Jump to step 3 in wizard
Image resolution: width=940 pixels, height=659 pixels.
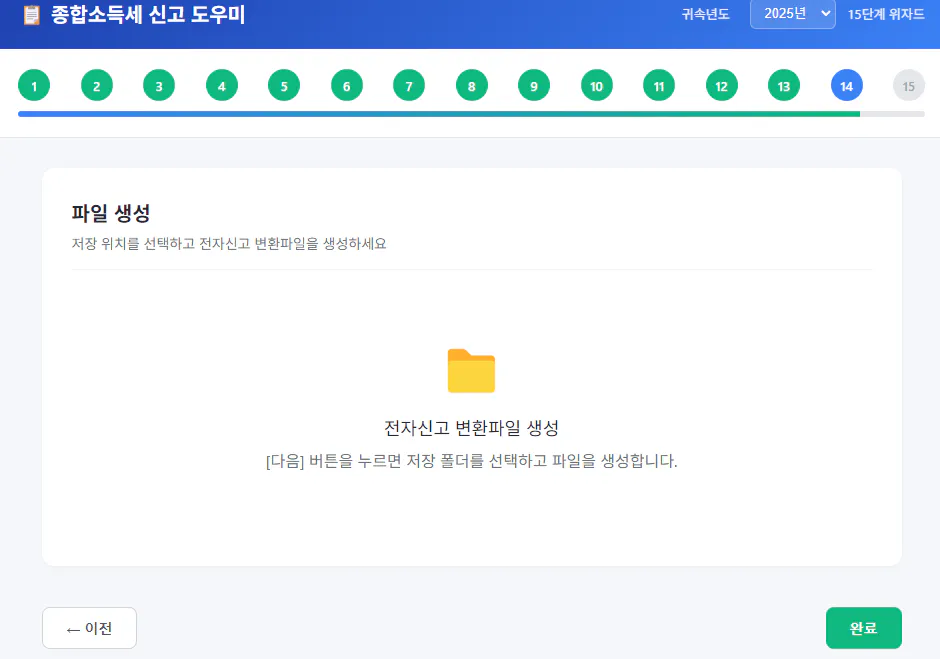159,86
